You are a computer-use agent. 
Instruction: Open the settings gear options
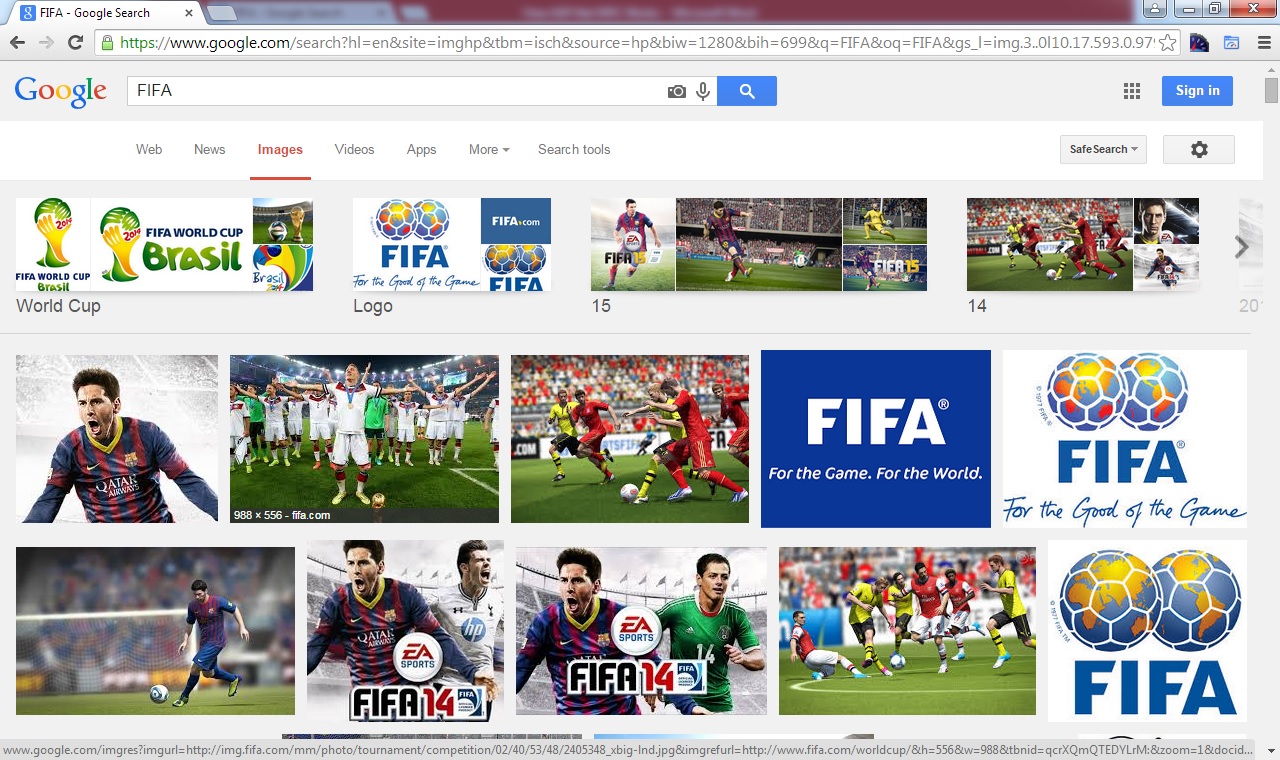tap(1199, 149)
